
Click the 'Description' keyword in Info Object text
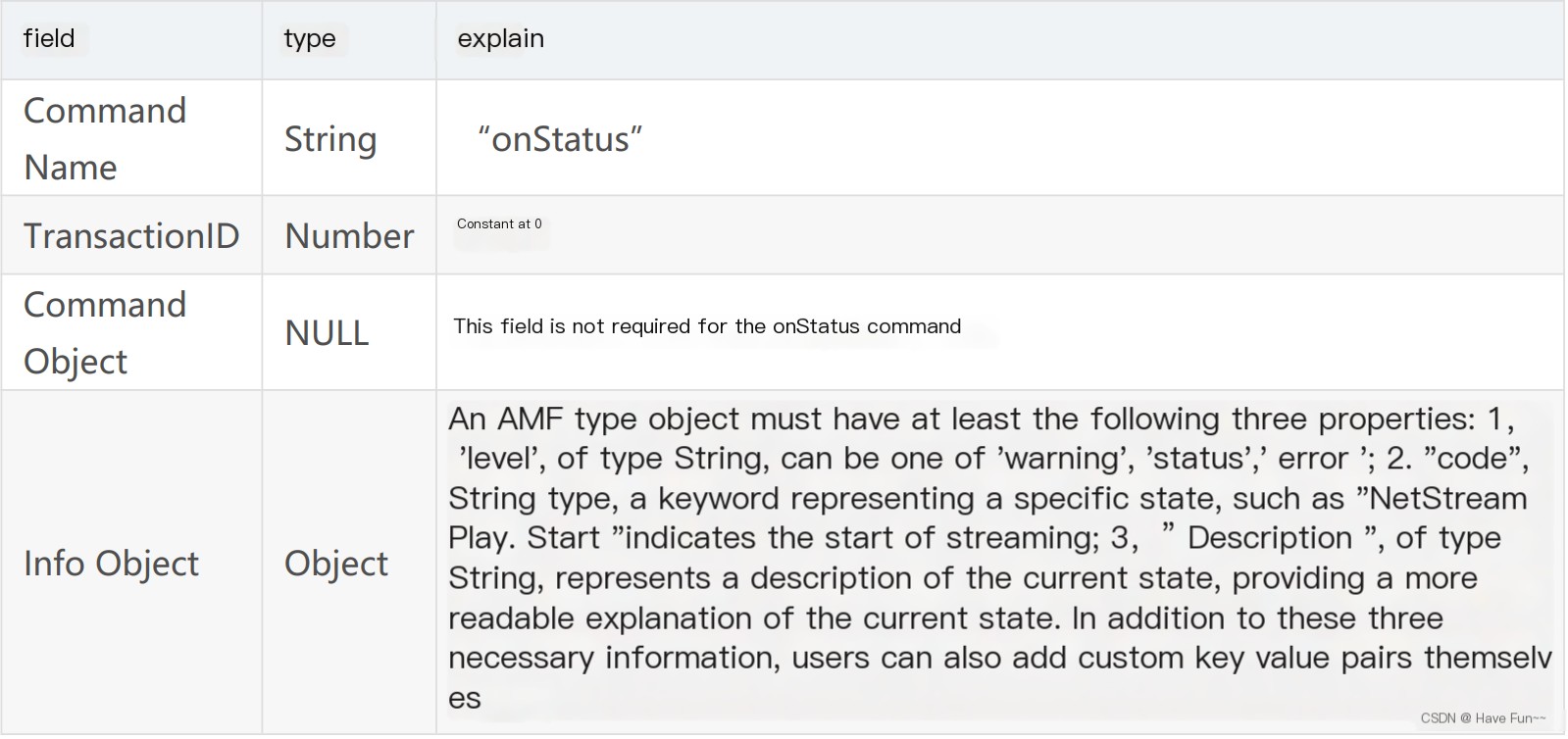pos(1270,537)
